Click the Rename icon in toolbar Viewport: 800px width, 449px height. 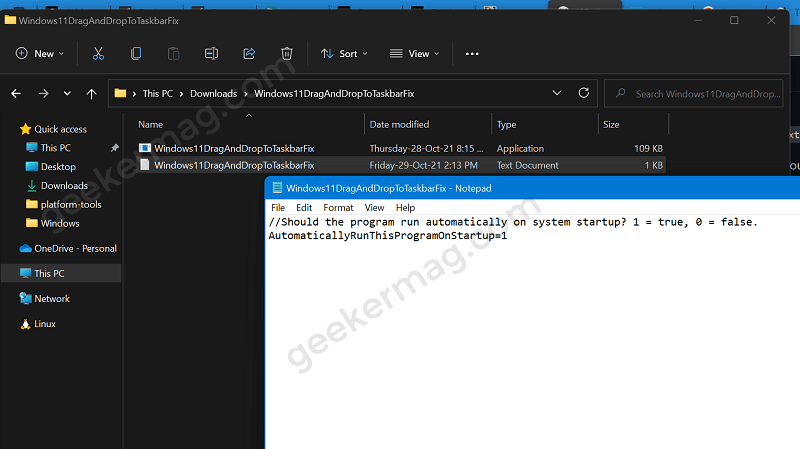(211, 54)
